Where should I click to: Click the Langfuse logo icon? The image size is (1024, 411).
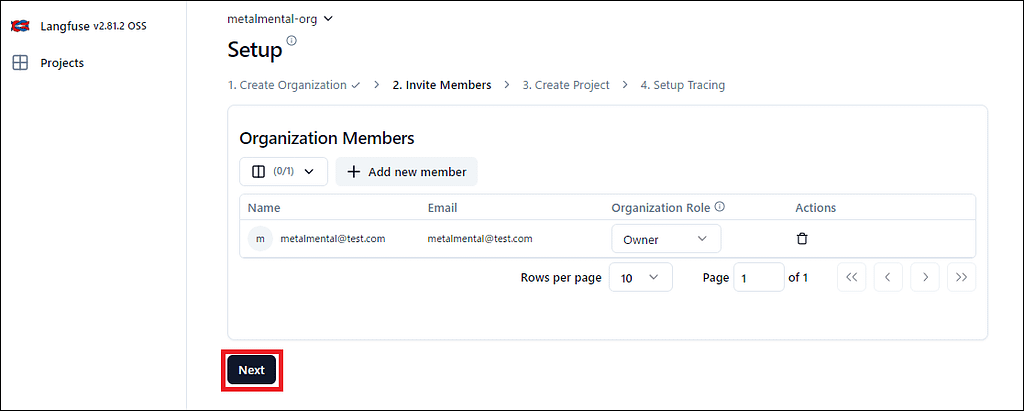(19, 25)
